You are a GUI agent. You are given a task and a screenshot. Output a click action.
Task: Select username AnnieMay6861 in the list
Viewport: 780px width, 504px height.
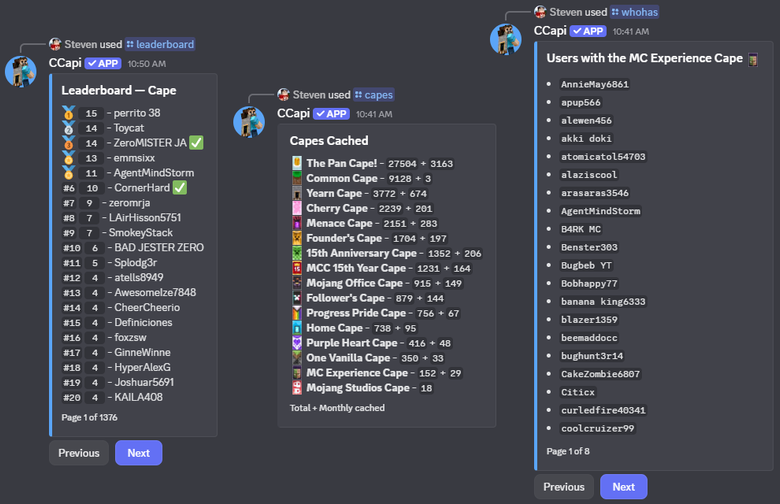click(594, 85)
